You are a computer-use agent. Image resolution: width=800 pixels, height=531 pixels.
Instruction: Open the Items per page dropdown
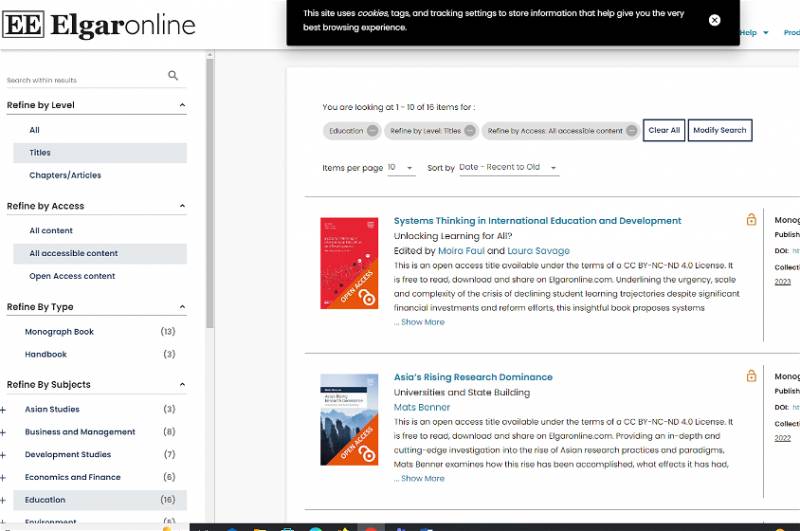pyautogui.click(x=401, y=168)
